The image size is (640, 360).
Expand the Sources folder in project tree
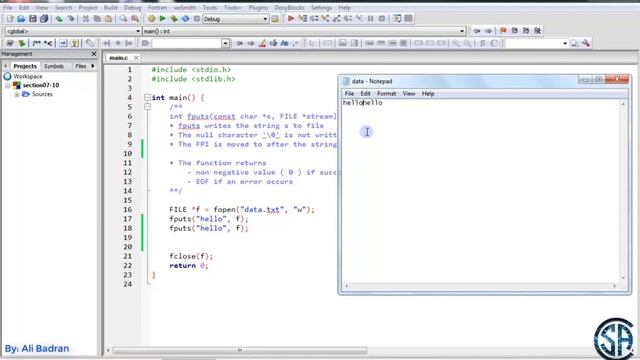coord(17,94)
